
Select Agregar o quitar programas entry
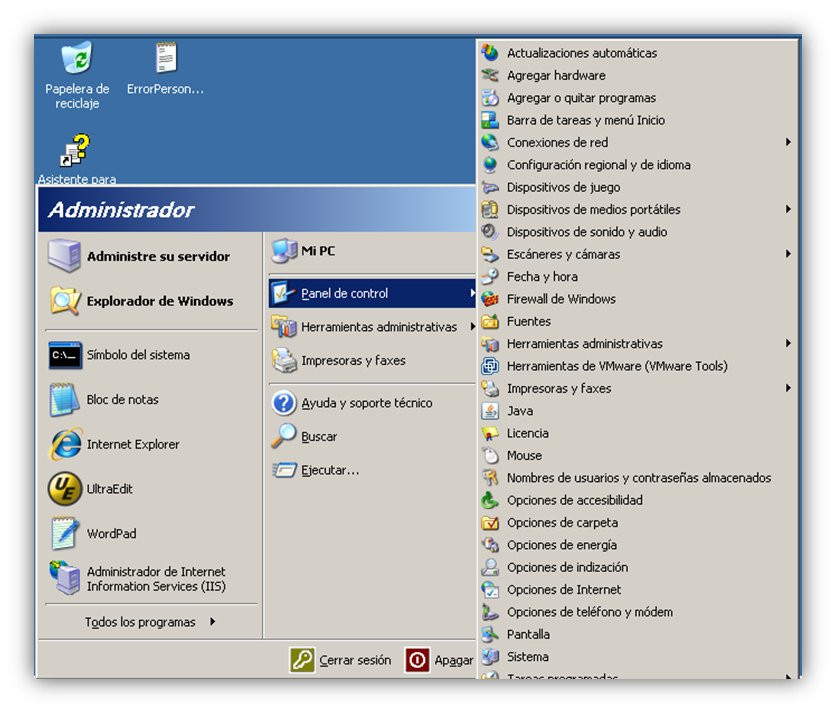pyautogui.click(x=637, y=98)
